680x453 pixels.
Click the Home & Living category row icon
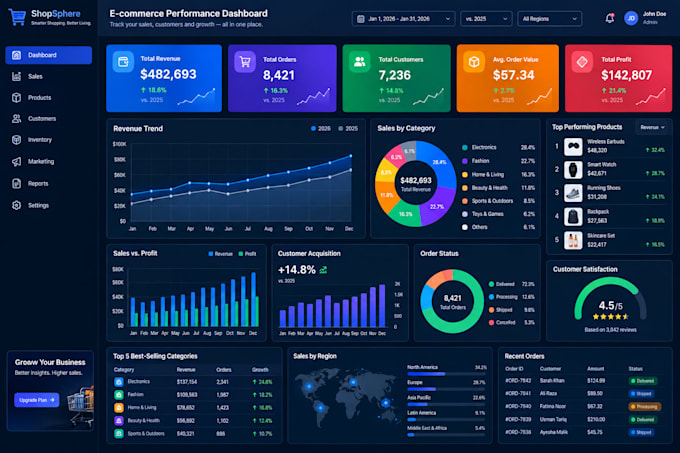pos(119,407)
